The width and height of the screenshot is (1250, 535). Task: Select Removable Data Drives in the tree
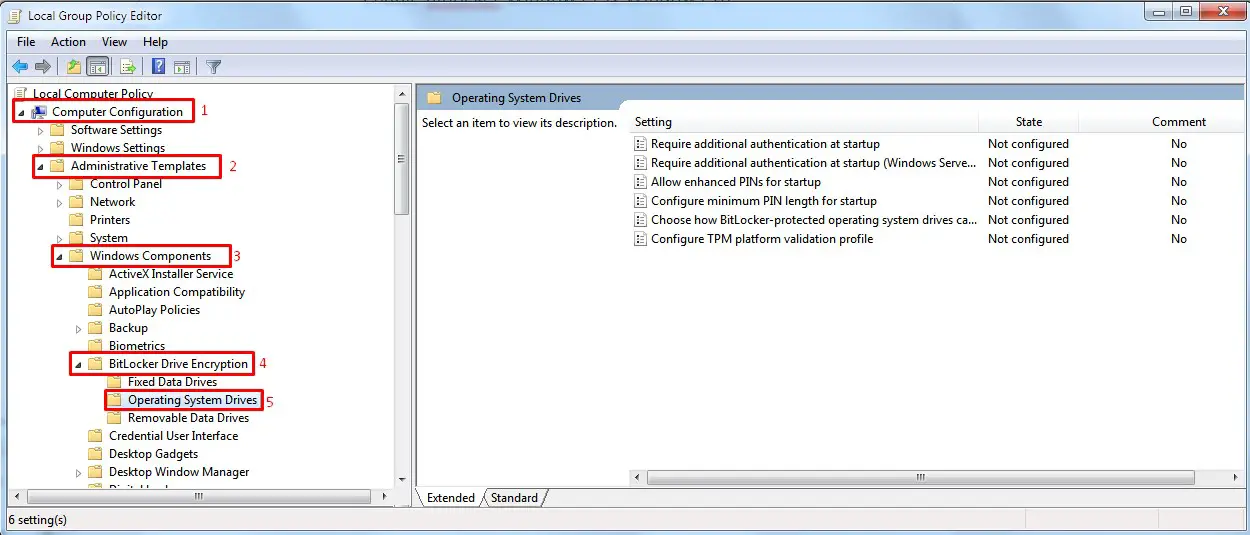(188, 418)
